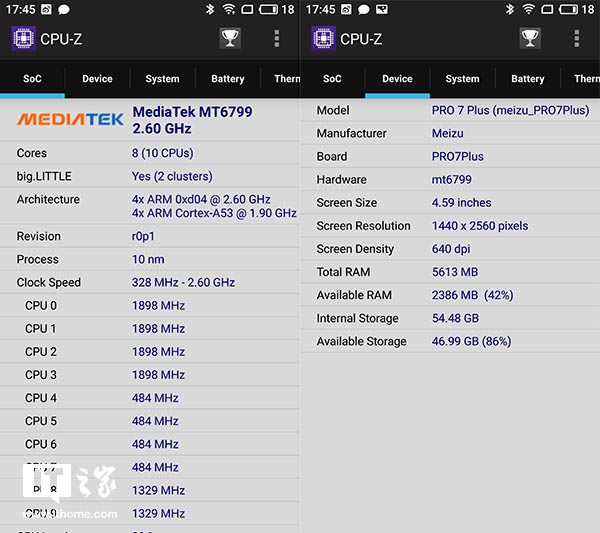Tap CPU-Z app logo in right screen
The height and width of the screenshot is (533, 600).
pos(323,38)
